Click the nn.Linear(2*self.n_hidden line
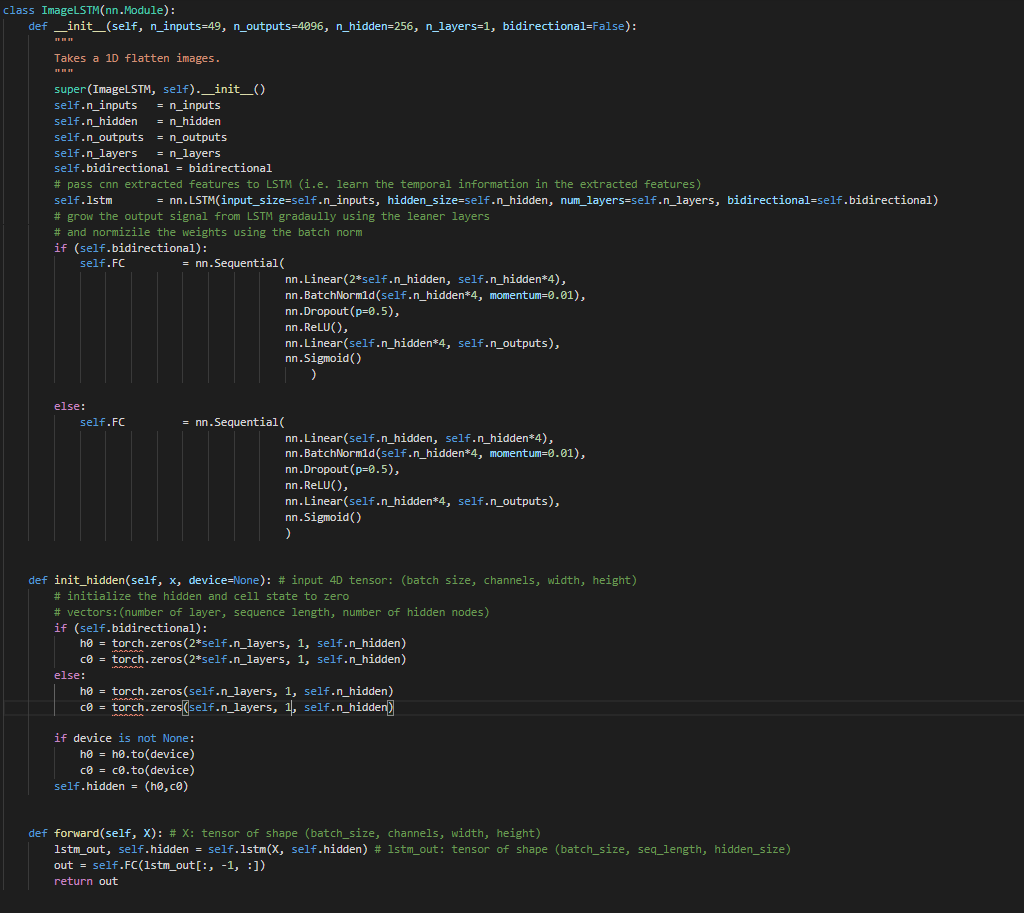 click(x=426, y=279)
